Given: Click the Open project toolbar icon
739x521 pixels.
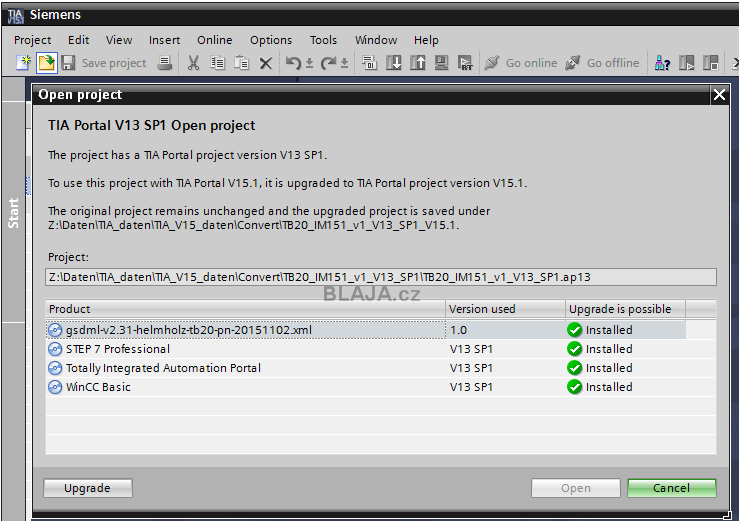Looking at the screenshot, I should [47, 63].
